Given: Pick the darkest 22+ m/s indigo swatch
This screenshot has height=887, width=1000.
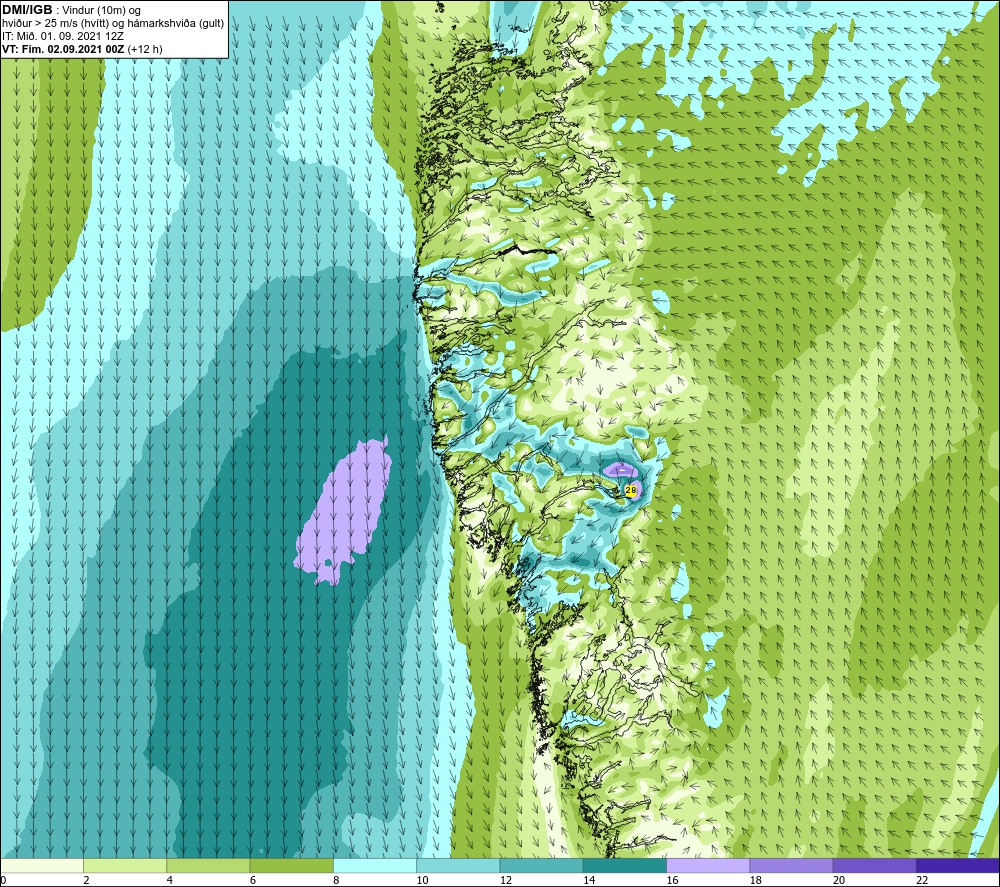Looking at the screenshot, I should click(x=958, y=865).
